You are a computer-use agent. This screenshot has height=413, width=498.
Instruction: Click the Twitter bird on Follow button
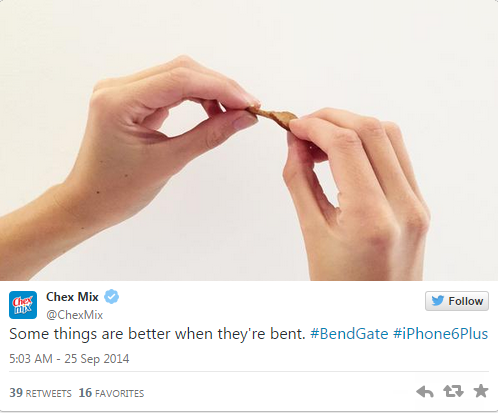[437, 301]
